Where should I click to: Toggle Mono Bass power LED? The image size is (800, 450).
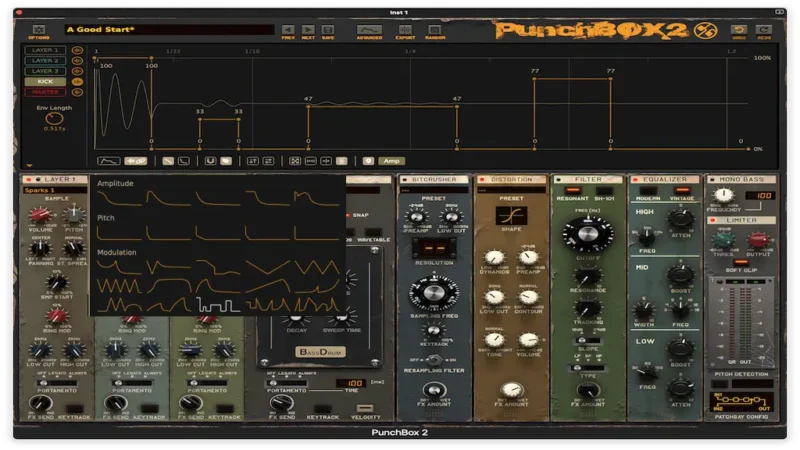click(x=712, y=180)
